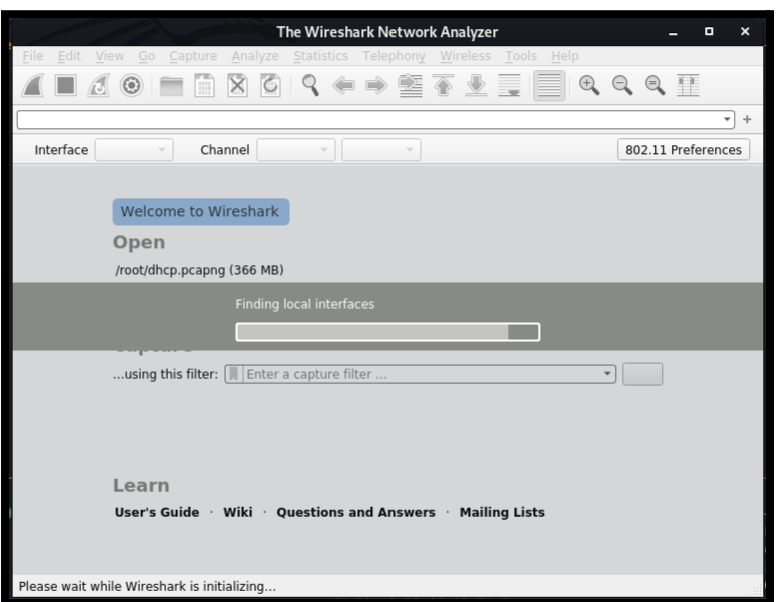This screenshot has height=602, width=782.
Task: Open a capture file folder icon
Action: pos(171,85)
